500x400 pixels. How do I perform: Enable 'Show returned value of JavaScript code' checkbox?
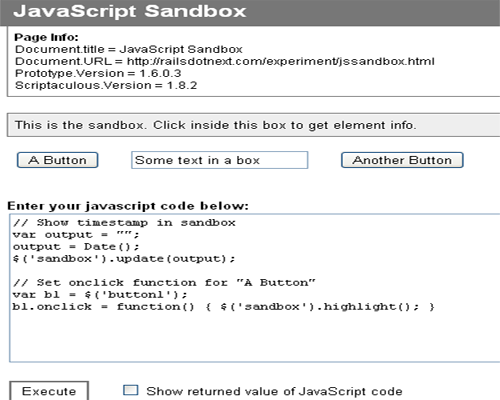click(x=130, y=390)
